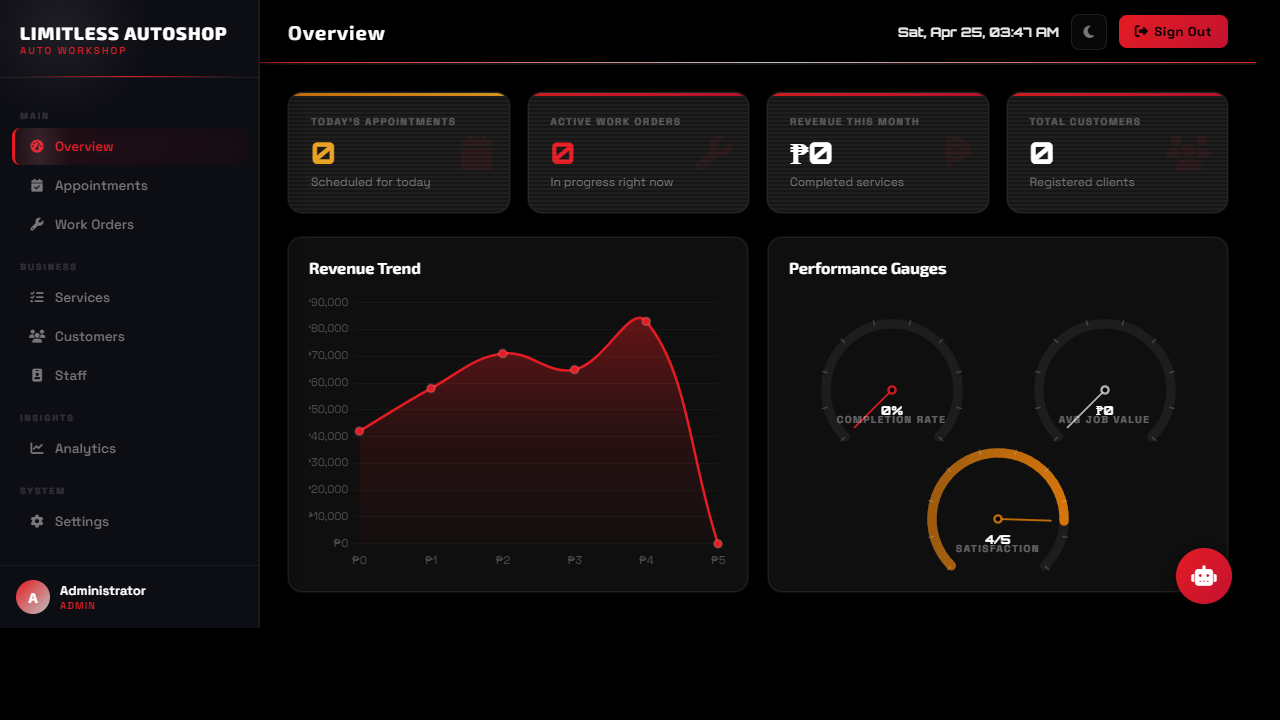Toggle dark mode with moon button
1280x720 pixels.
click(x=1089, y=32)
